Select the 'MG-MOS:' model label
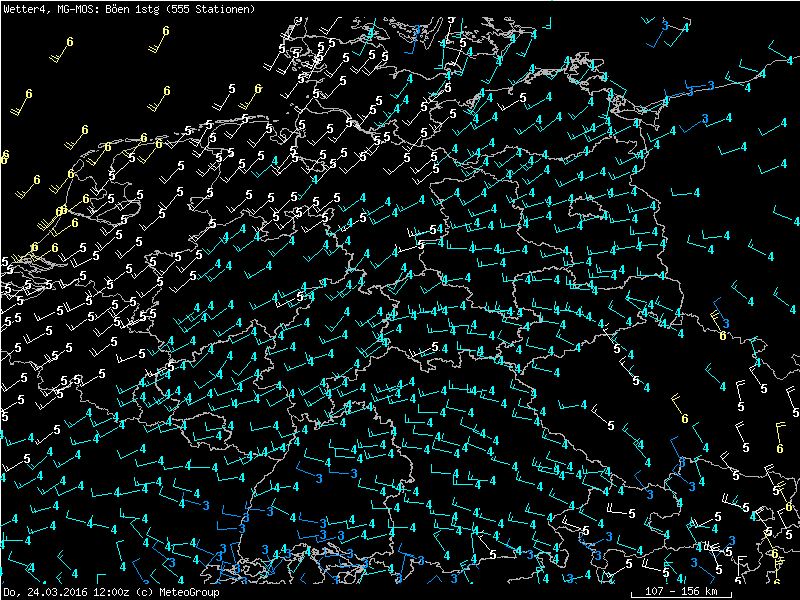 click(78, 9)
